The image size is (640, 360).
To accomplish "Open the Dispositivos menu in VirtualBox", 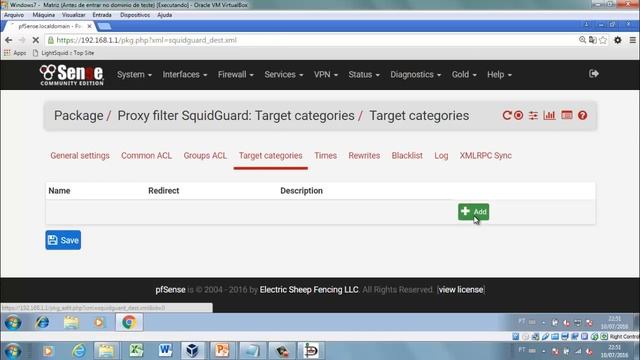I will pyautogui.click(x=135, y=15).
